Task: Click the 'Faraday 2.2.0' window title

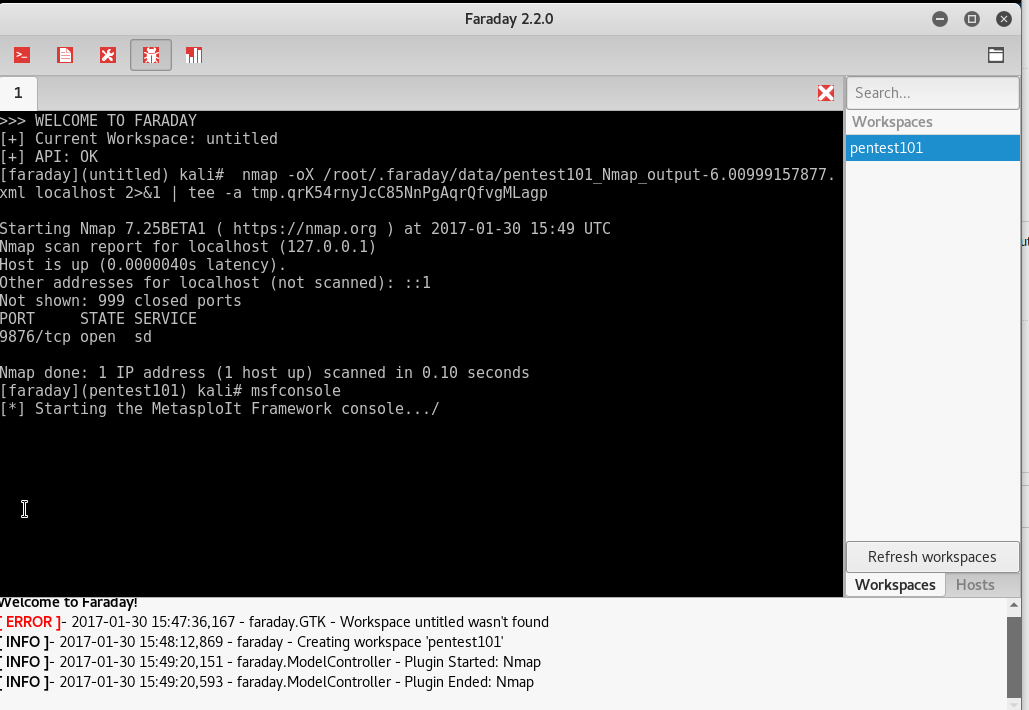Action: tap(509, 19)
